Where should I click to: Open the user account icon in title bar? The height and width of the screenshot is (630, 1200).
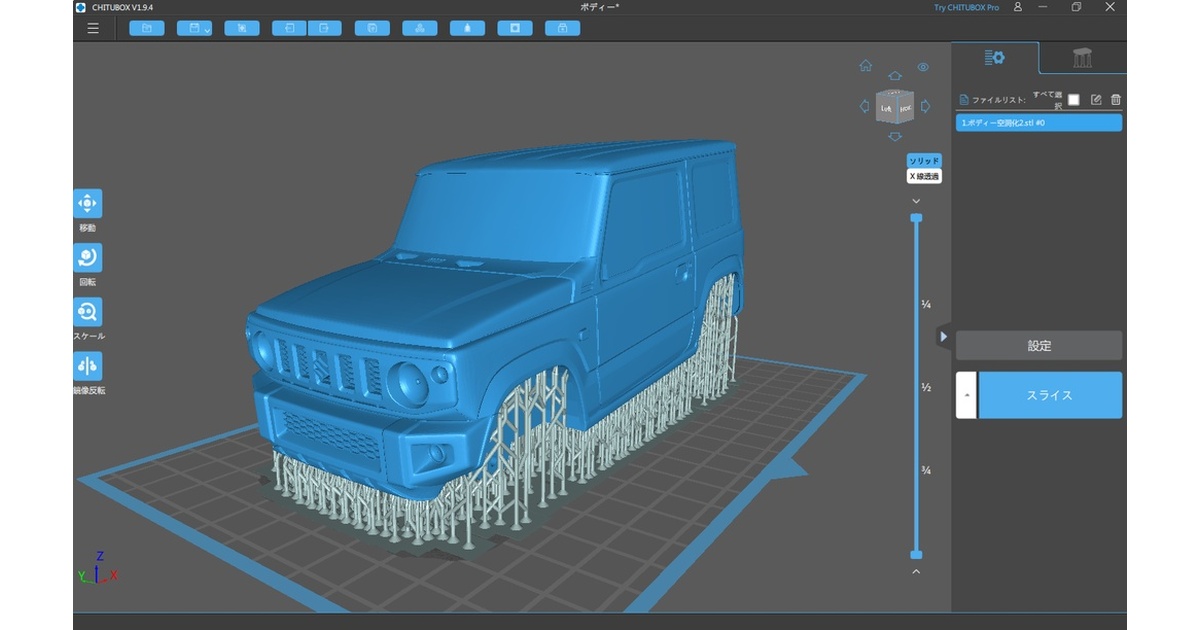click(x=1018, y=7)
